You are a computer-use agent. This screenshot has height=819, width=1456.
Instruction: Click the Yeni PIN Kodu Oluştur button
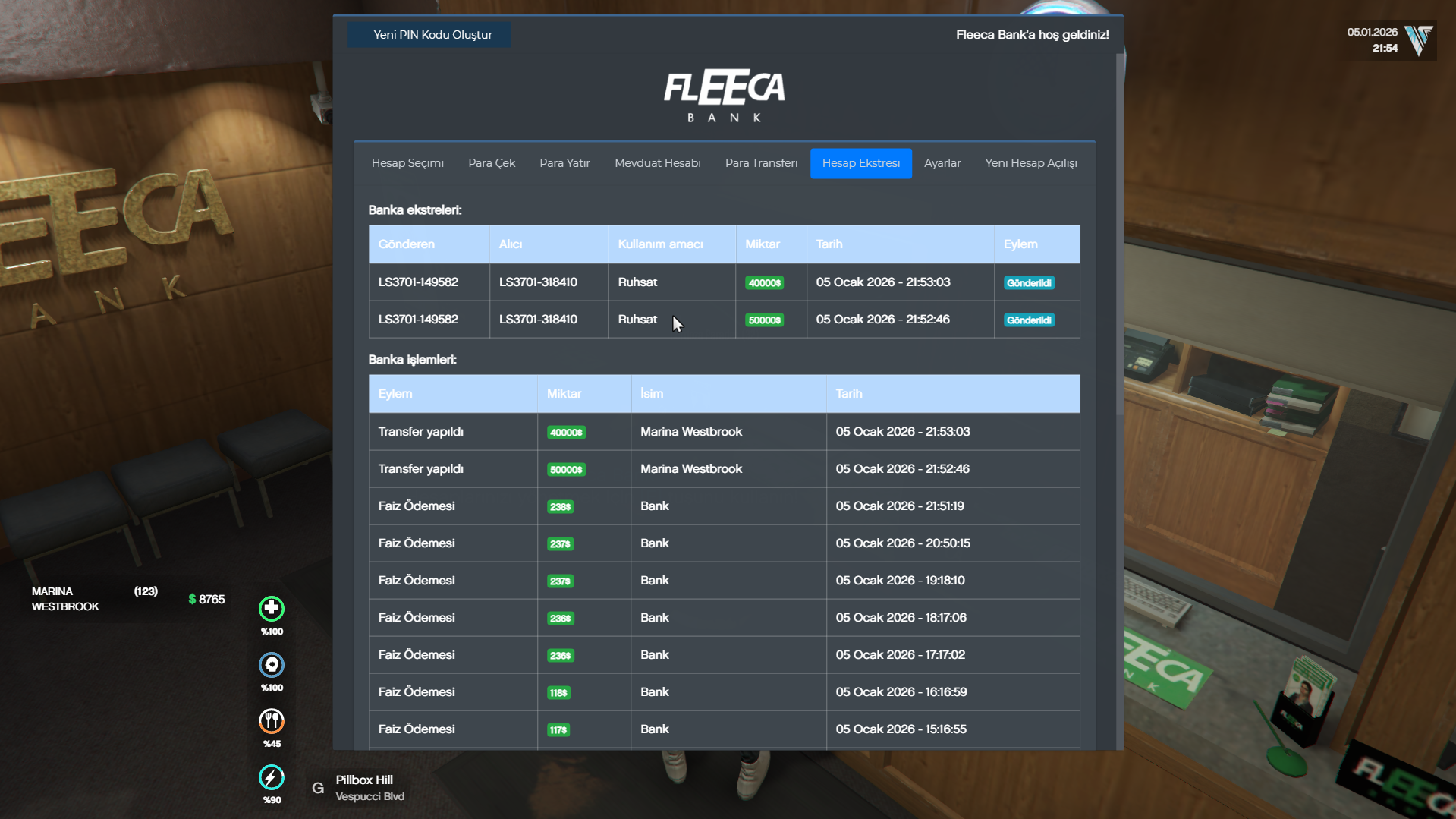[x=429, y=35]
